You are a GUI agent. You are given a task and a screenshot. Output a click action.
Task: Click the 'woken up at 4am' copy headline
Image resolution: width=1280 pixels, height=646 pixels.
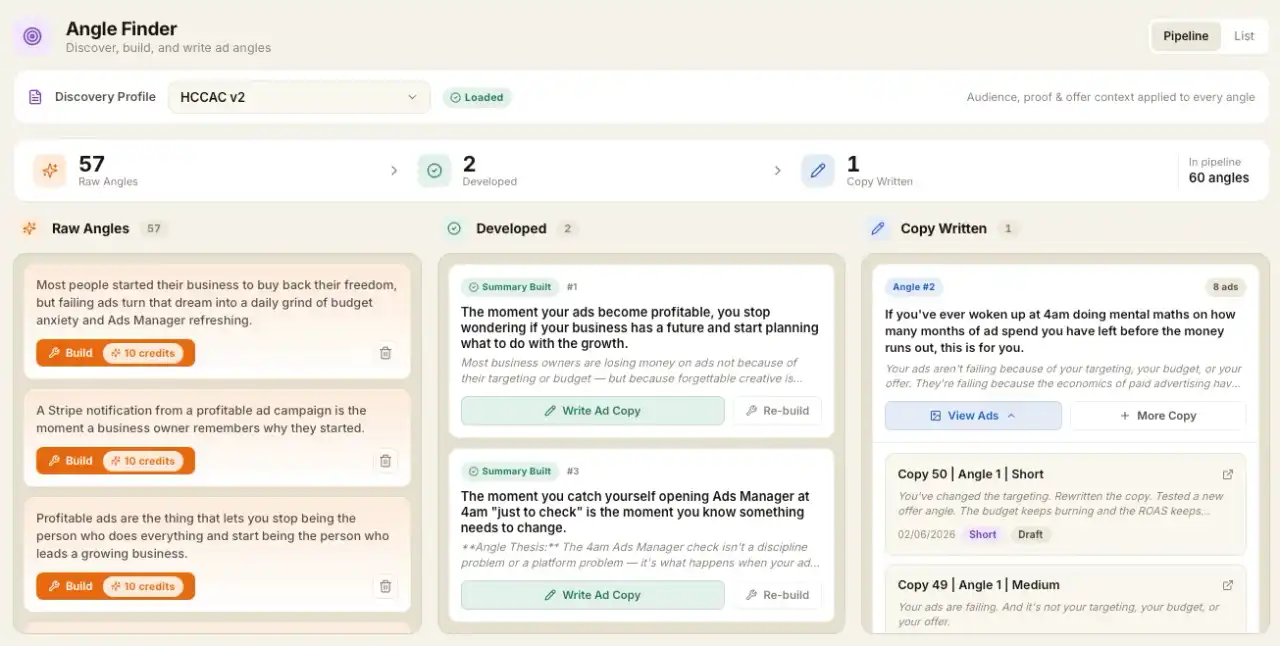point(1060,331)
